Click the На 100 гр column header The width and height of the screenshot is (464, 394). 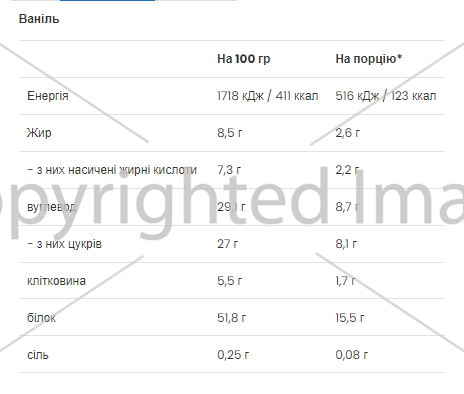pos(244,59)
